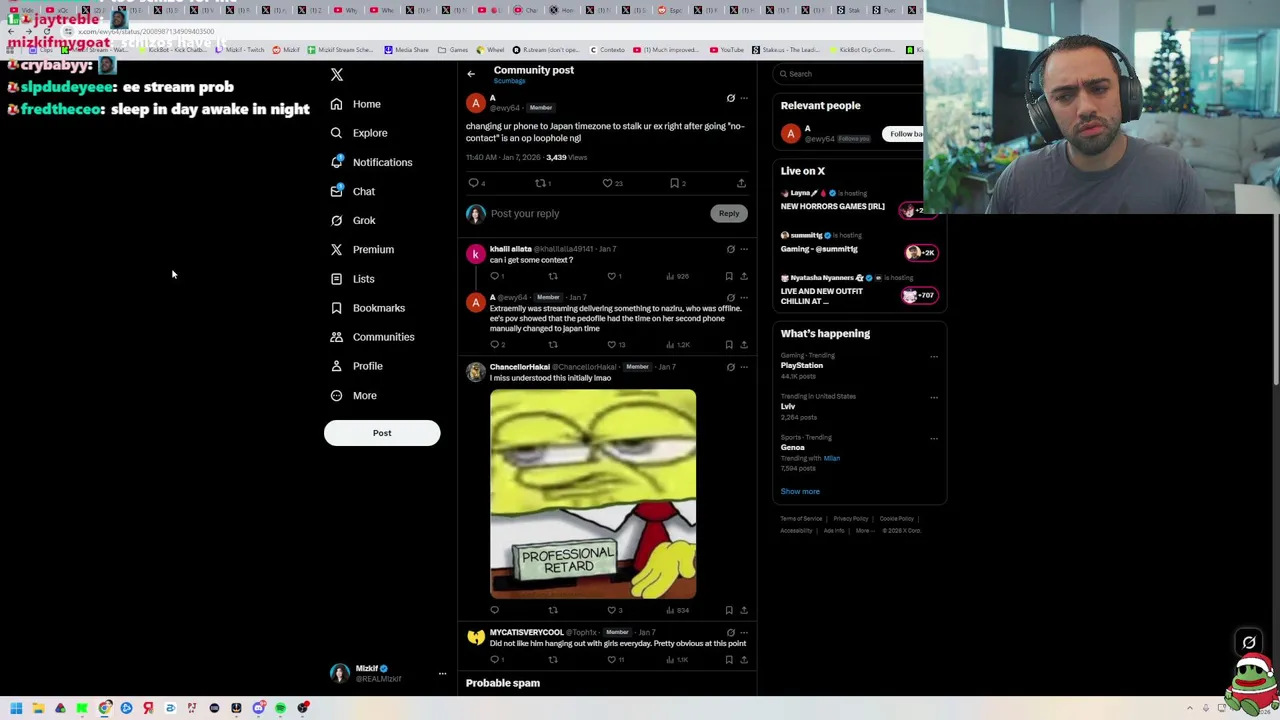Open Grok in the sidebar
Screen dimensions: 1280x720
(x=353, y=220)
